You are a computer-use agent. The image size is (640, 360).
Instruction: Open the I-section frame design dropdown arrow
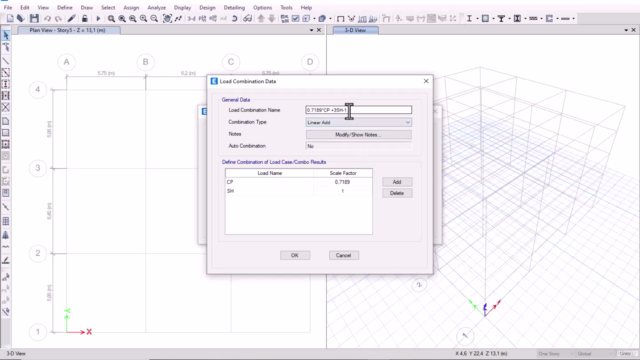point(477,18)
